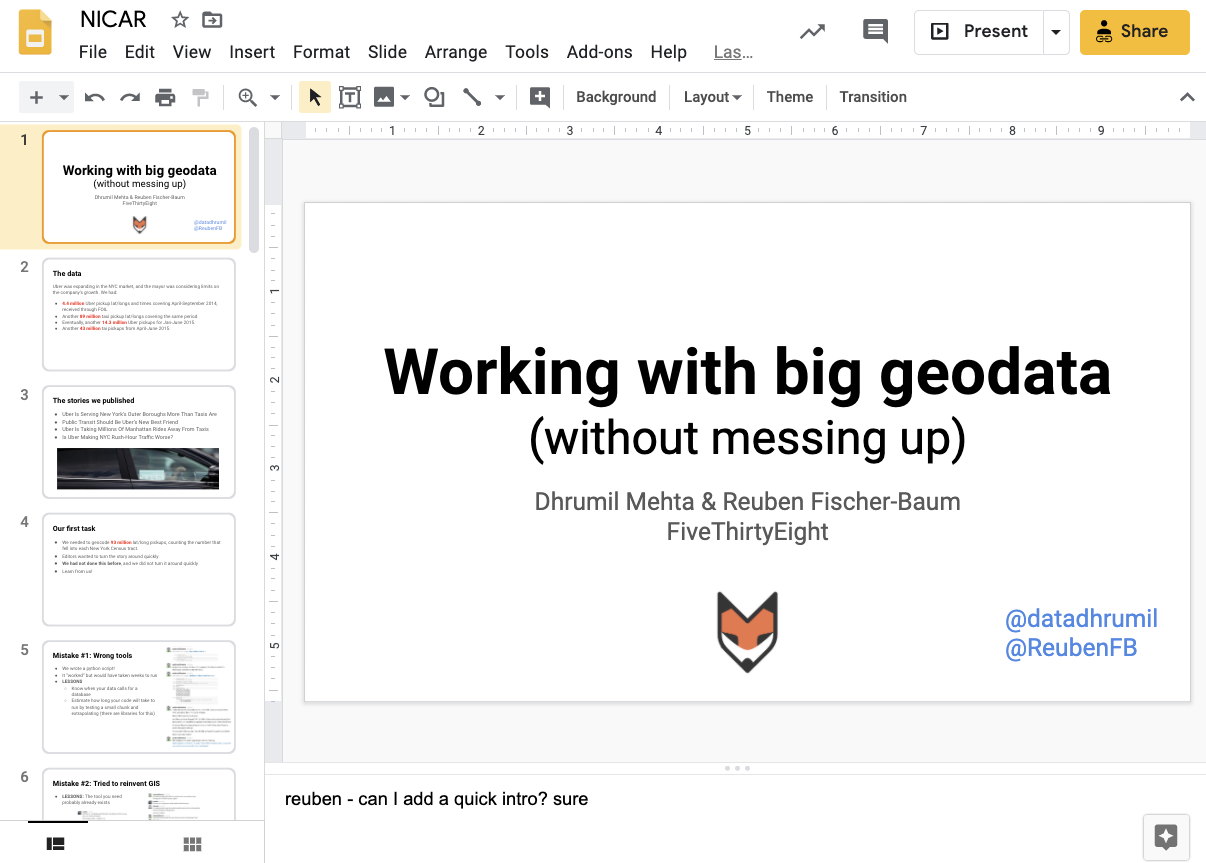Click in the speaker notes text

436,799
